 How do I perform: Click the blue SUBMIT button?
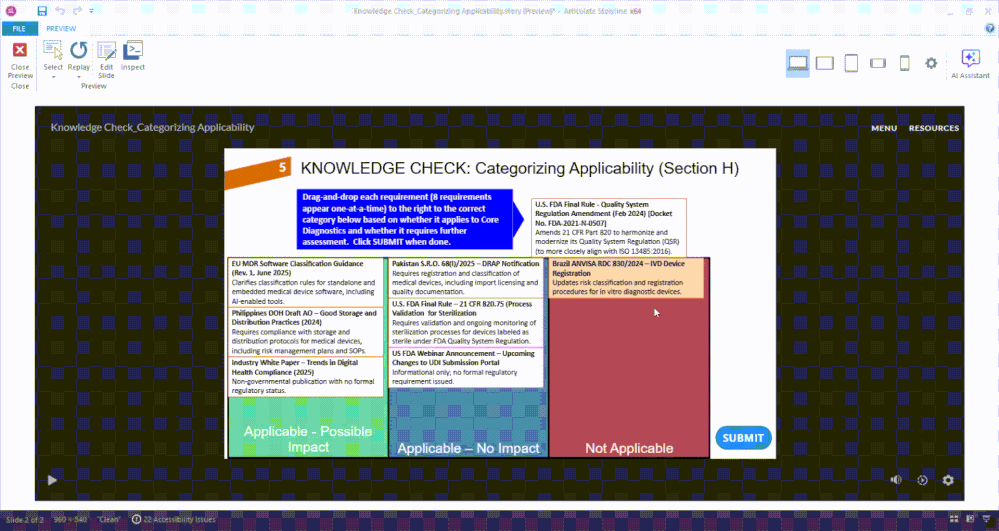(x=743, y=438)
